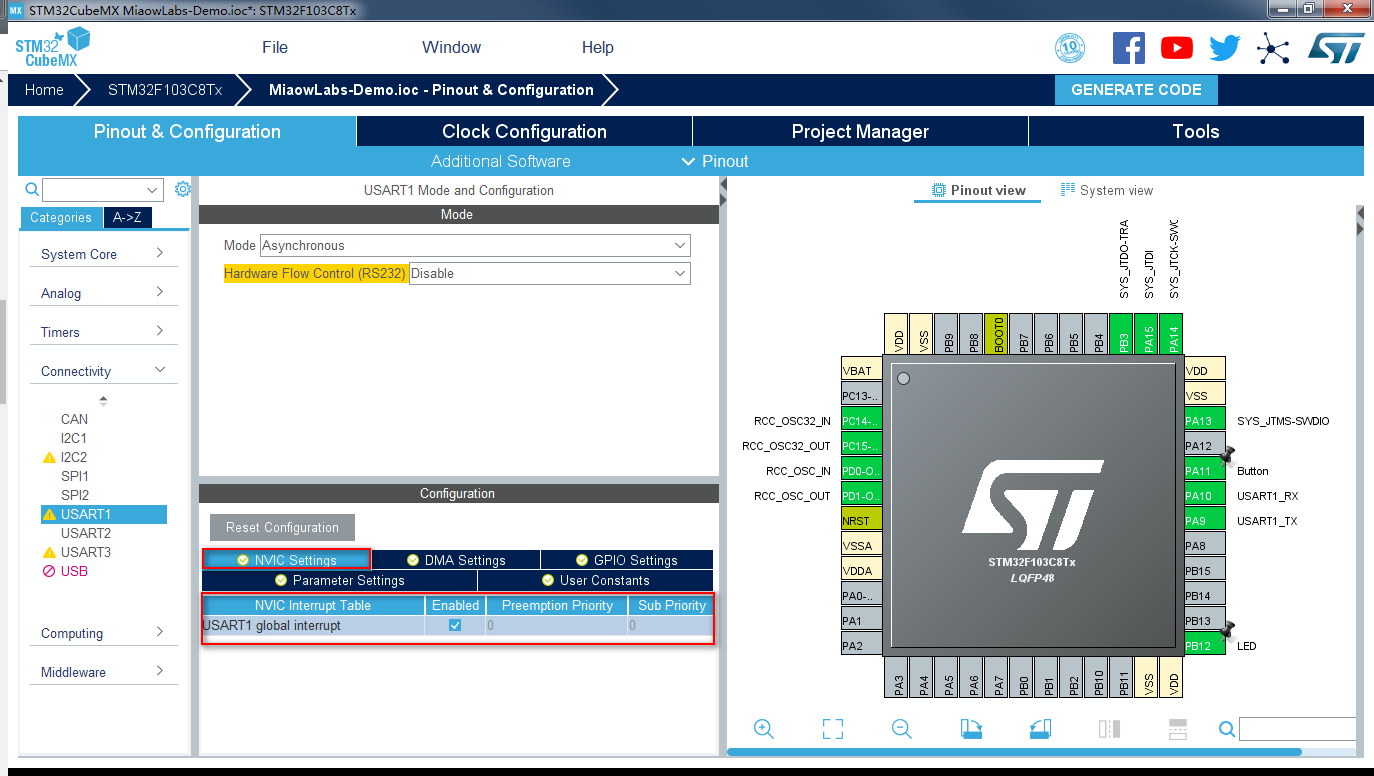Image resolution: width=1374 pixels, height=776 pixels.
Task: Select USART2 in the Connectivity list
Action: coord(85,533)
